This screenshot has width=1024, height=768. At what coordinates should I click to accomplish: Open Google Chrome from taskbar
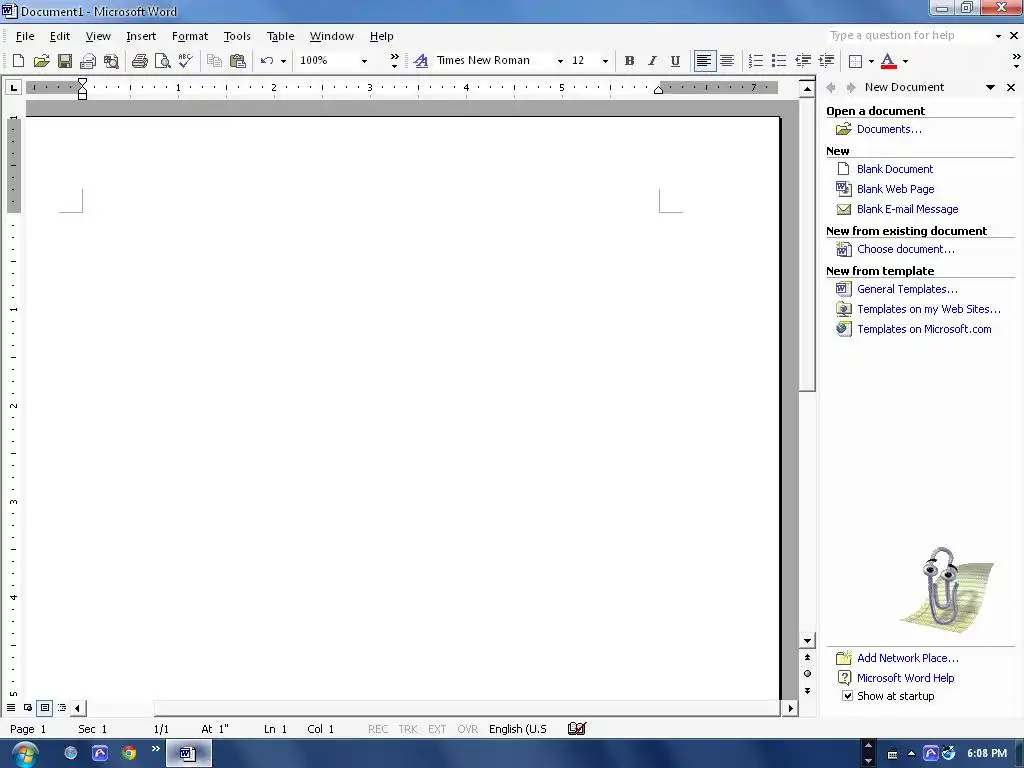(x=129, y=753)
